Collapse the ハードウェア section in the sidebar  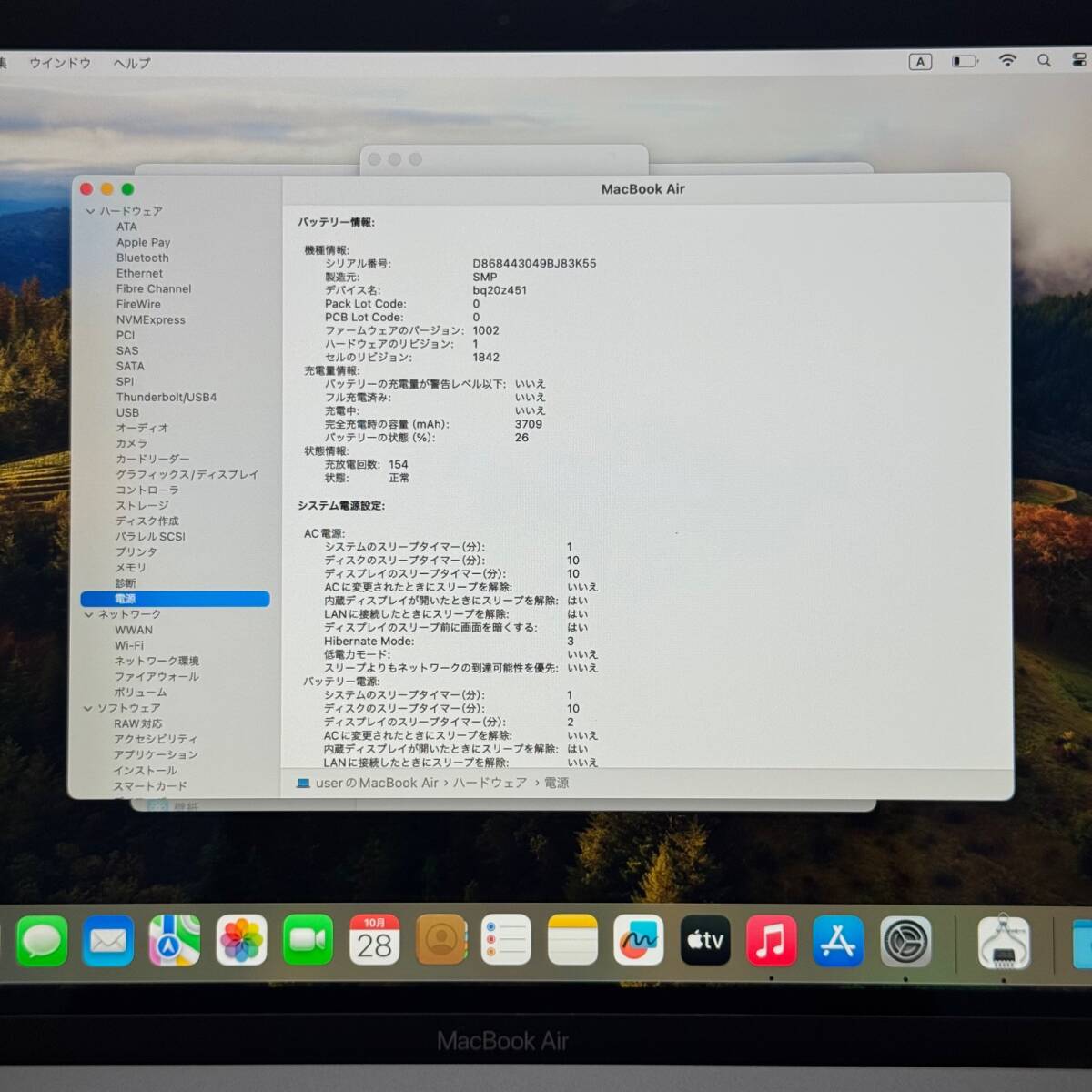(90, 210)
